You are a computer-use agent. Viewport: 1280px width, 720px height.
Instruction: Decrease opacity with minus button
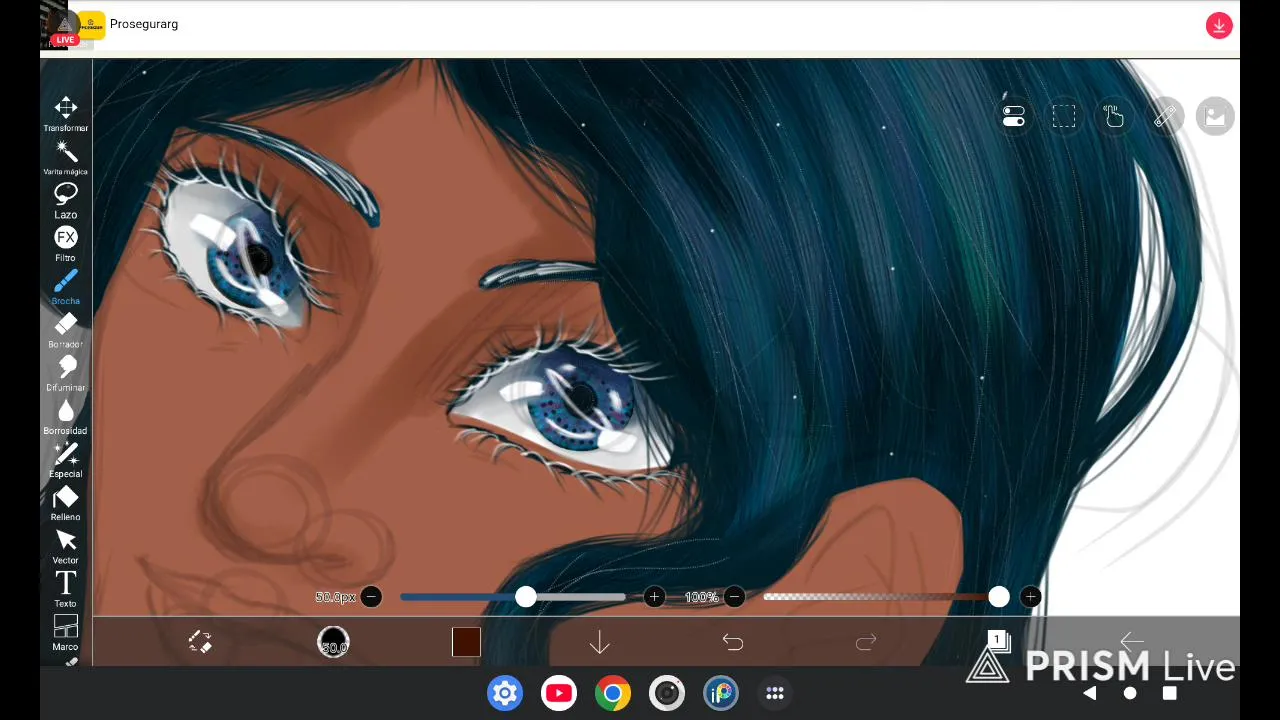734,597
